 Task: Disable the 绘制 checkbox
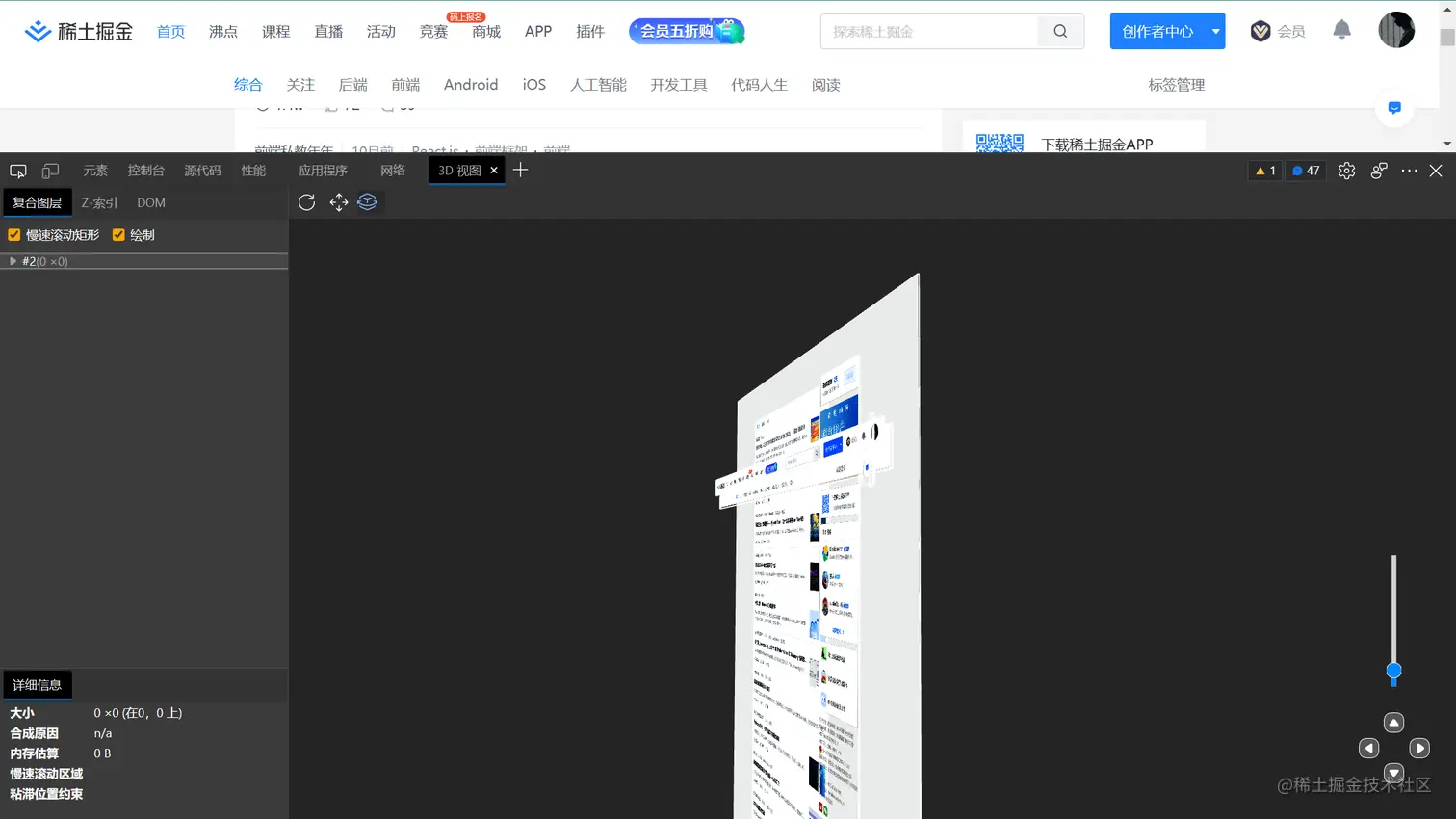point(117,234)
